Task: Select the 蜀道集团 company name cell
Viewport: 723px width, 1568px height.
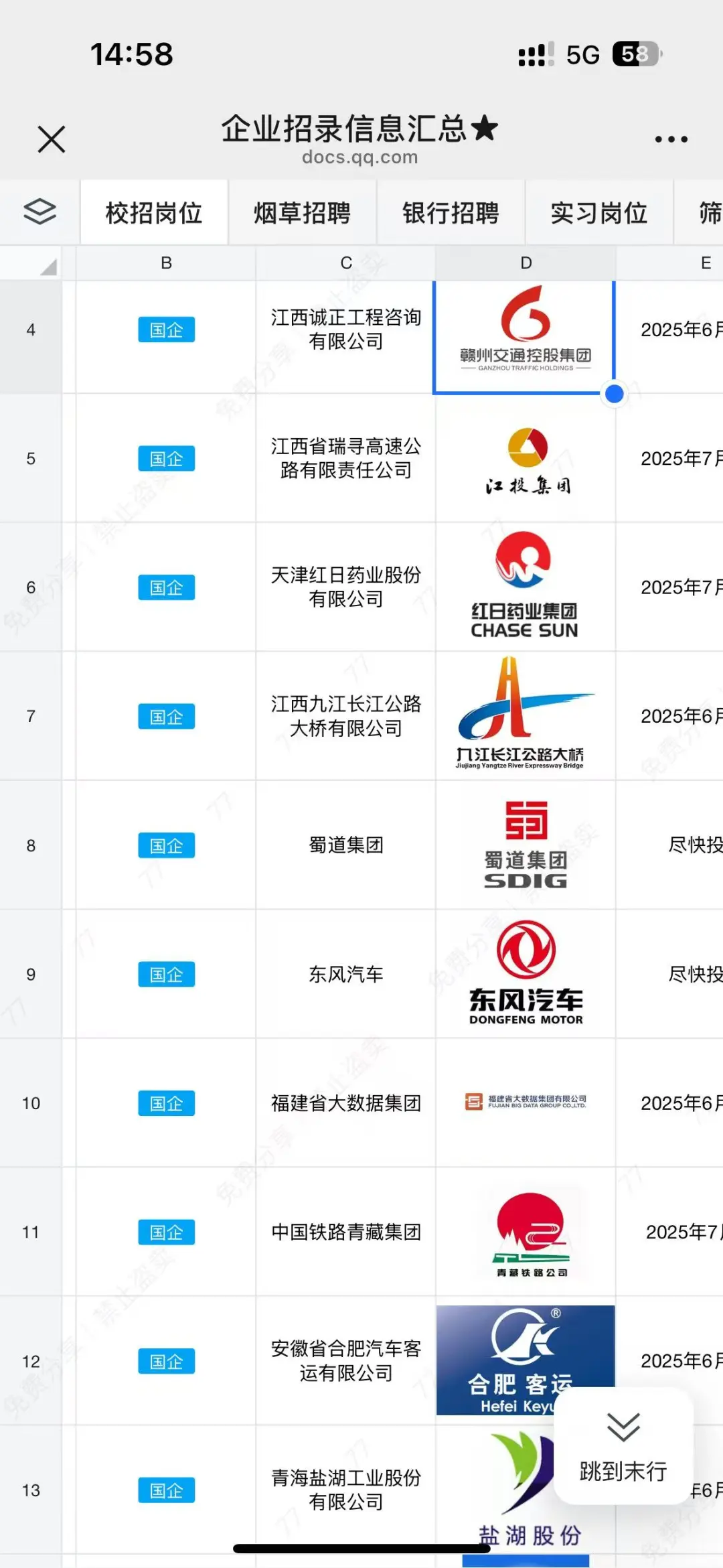Action: click(x=346, y=845)
